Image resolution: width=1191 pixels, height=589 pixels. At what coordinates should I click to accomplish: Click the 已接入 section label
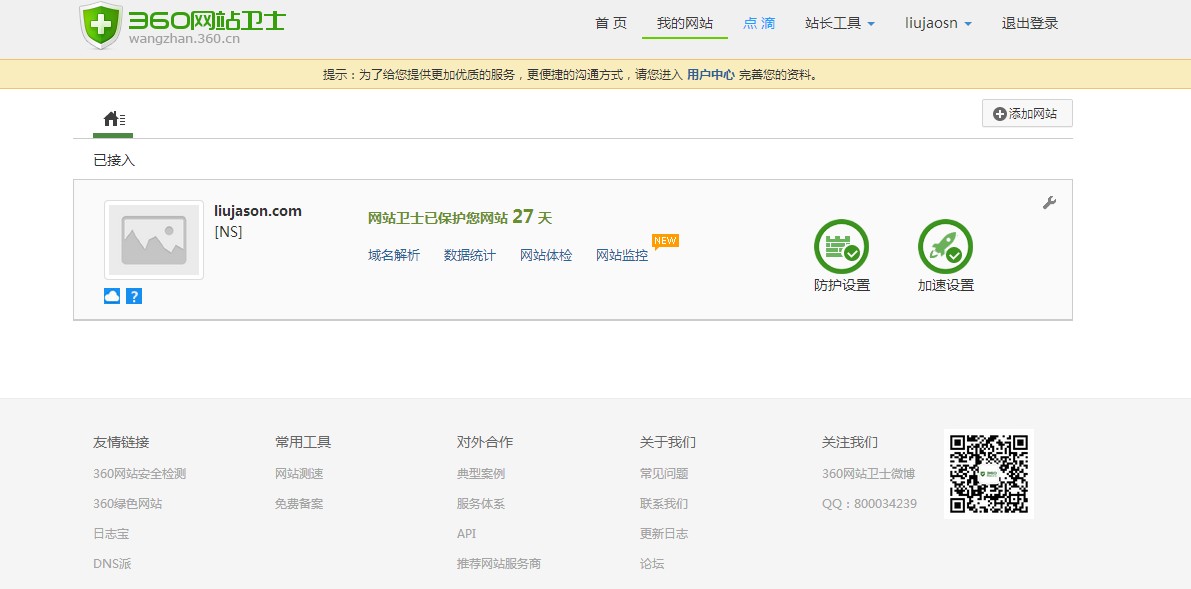coord(114,160)
